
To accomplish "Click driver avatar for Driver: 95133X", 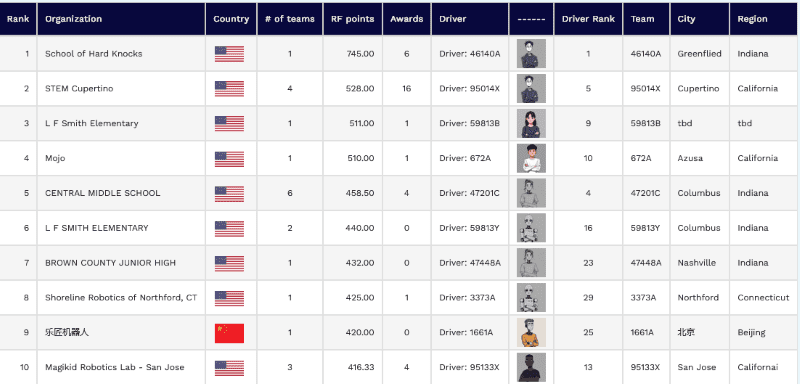I will [x=531, y=367].
